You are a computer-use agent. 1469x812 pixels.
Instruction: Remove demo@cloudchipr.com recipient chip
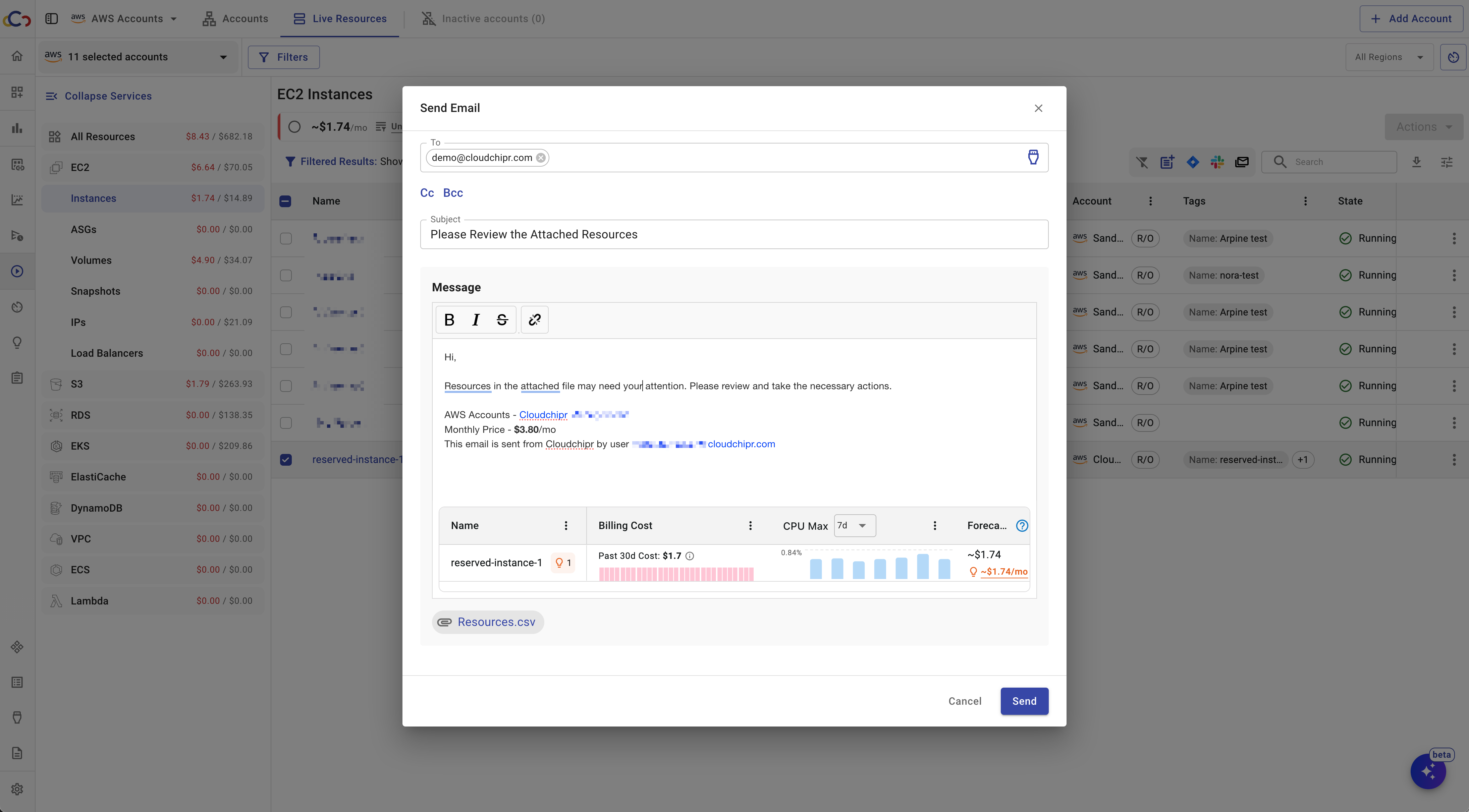click(x=541, y=158)
